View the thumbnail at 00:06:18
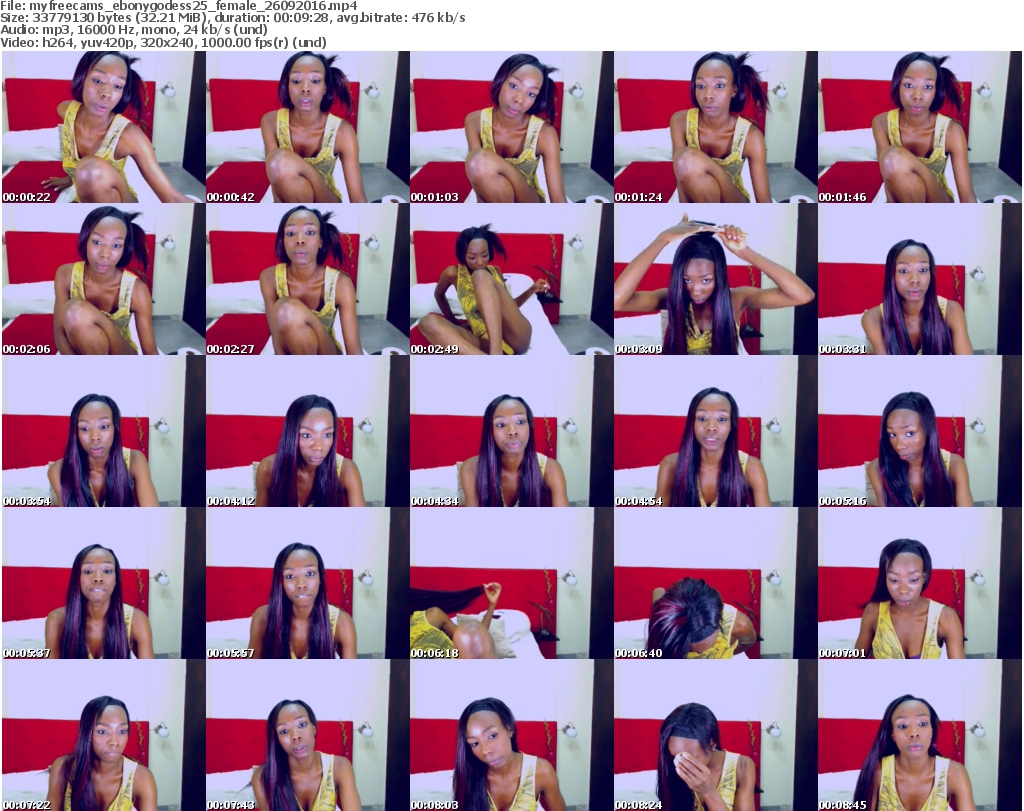 [511, 583]
